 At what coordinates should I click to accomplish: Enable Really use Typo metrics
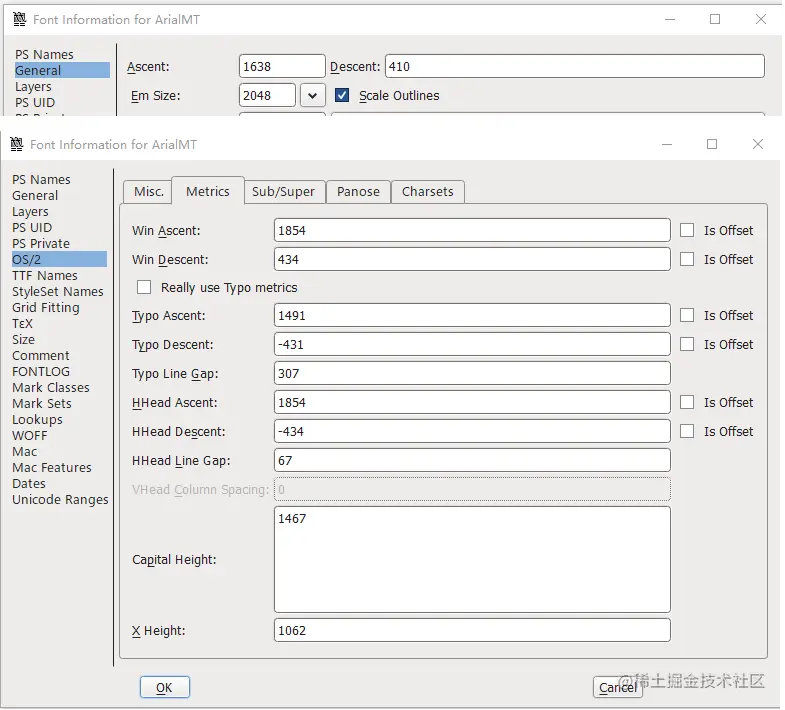click(144, 287)
